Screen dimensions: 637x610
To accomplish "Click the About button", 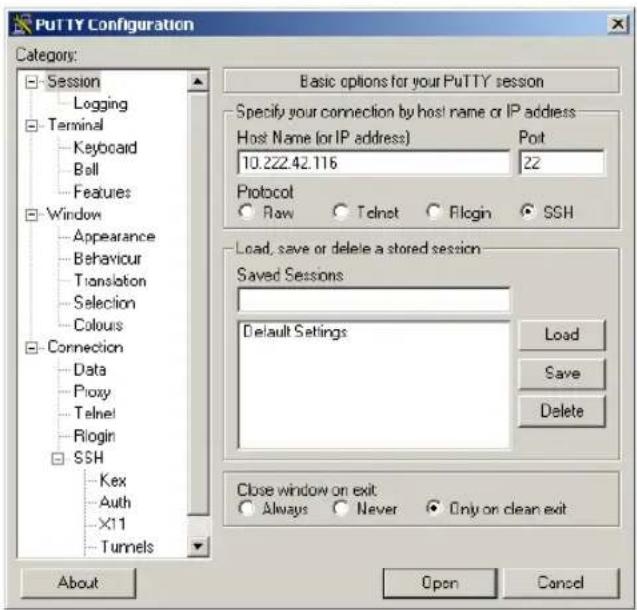I will (78, 583).
